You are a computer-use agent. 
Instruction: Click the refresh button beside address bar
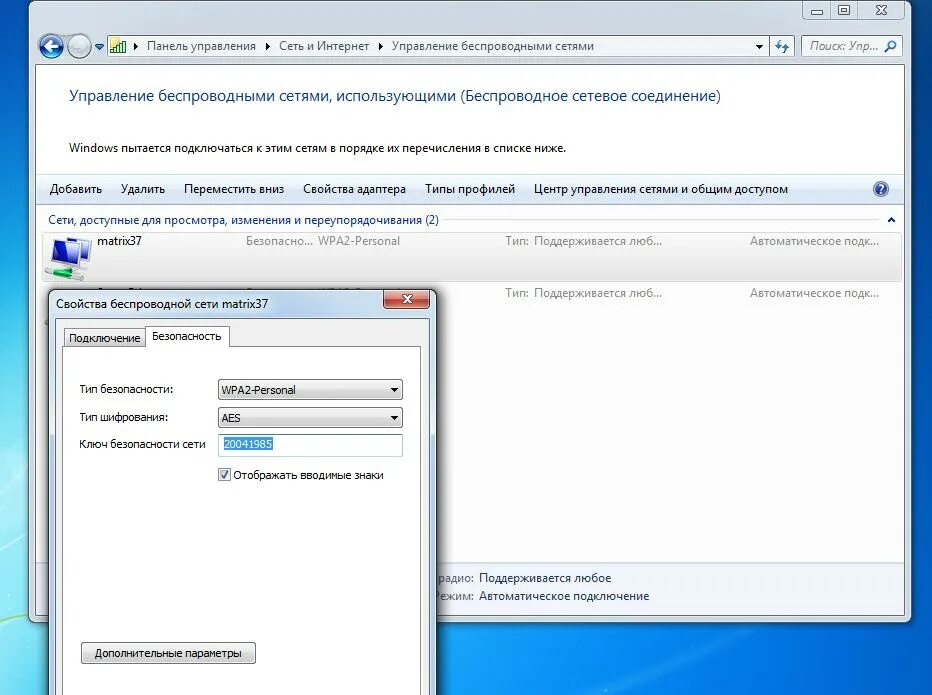pyautogui.click(x=782, y=46)
